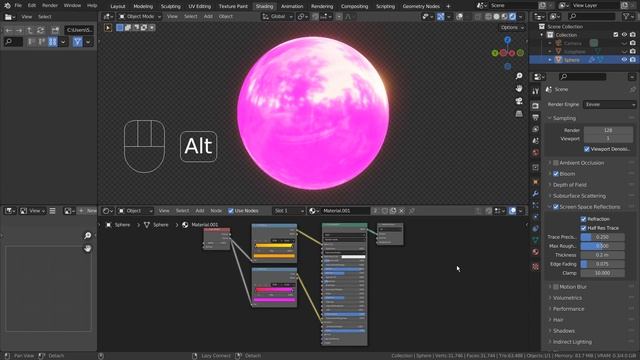Click file browser back arrow
This screenshot has height=360, width=640.
[x=9, y=30]
